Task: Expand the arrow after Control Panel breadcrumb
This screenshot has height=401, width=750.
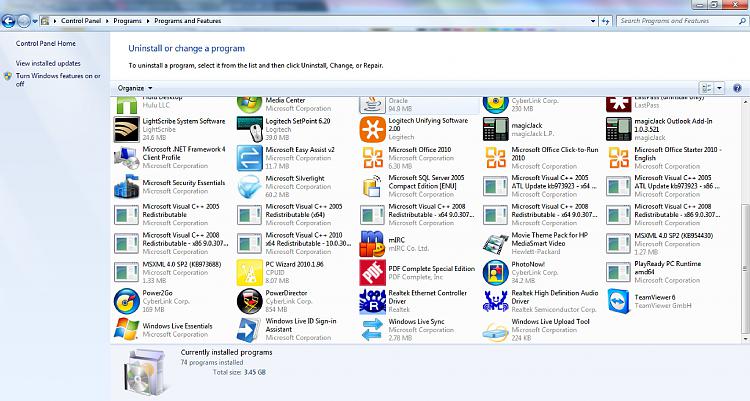Action: click(x=108, y=21)
